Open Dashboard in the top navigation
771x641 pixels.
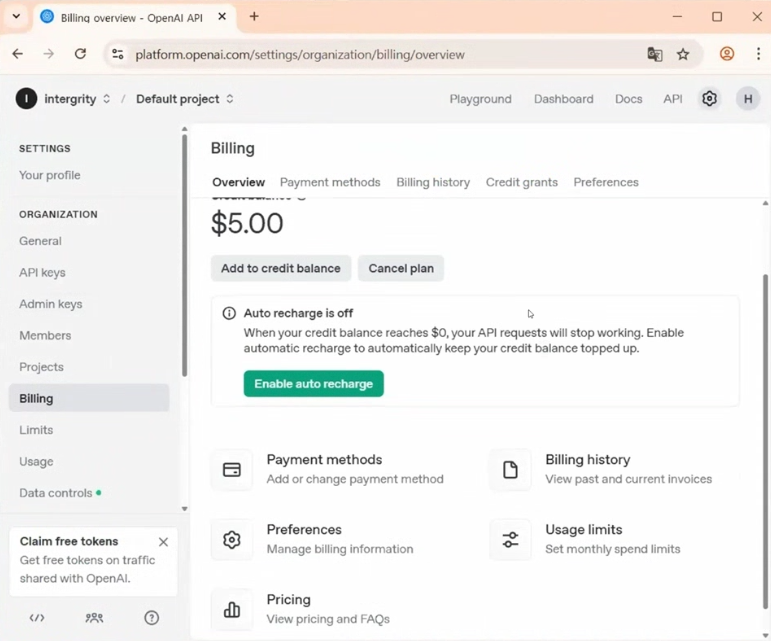[x=563, y=99]
